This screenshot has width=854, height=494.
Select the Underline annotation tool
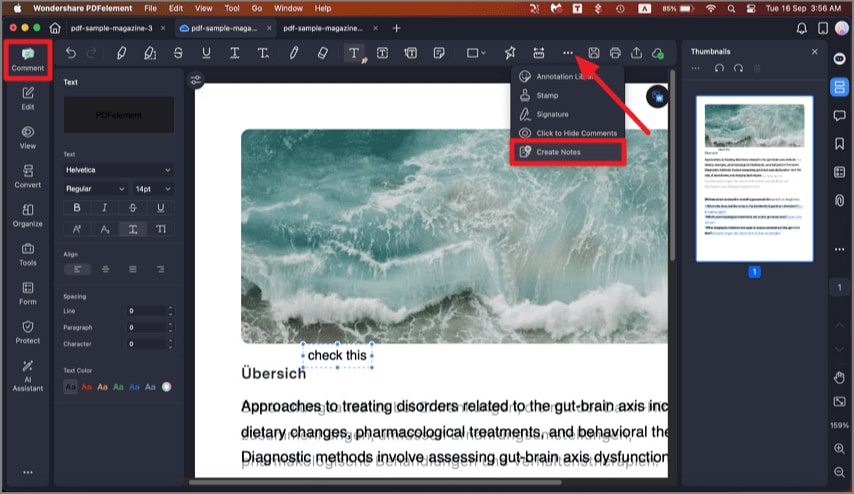click(206, 53)
